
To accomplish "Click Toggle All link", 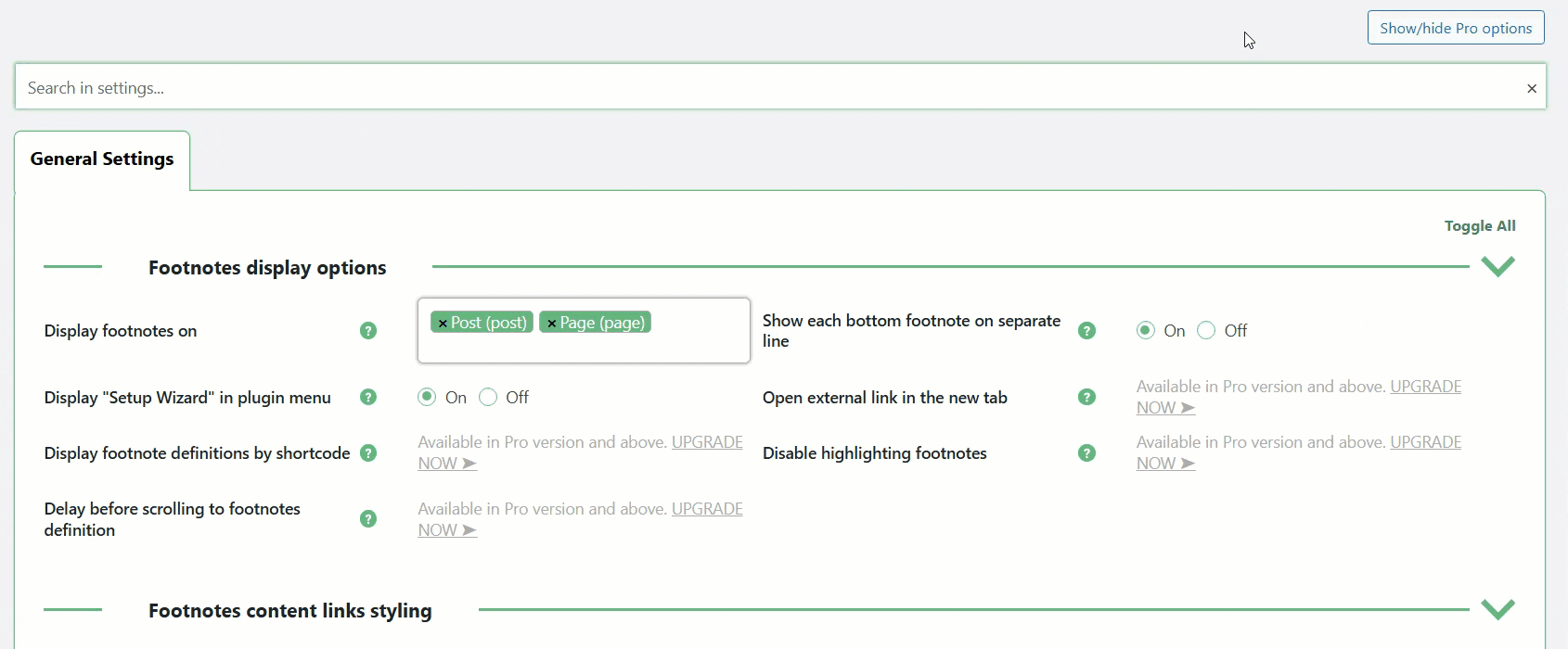I will [x=1480, y=226].
